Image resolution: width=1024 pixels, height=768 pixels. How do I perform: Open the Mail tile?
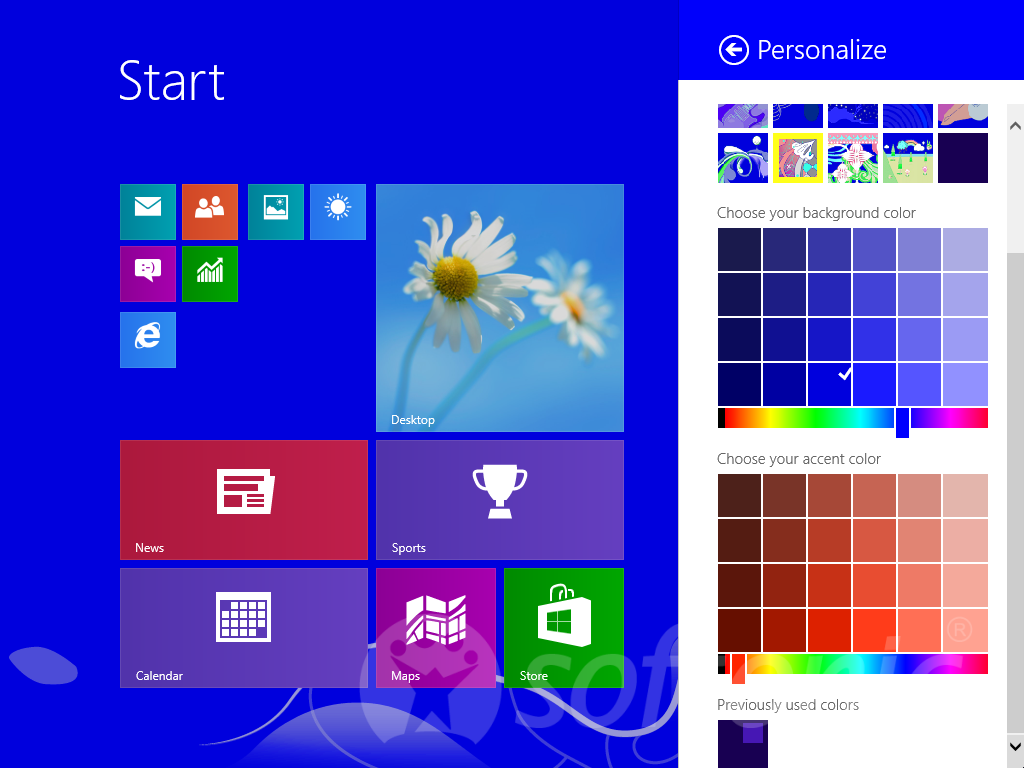coord(148,211)
